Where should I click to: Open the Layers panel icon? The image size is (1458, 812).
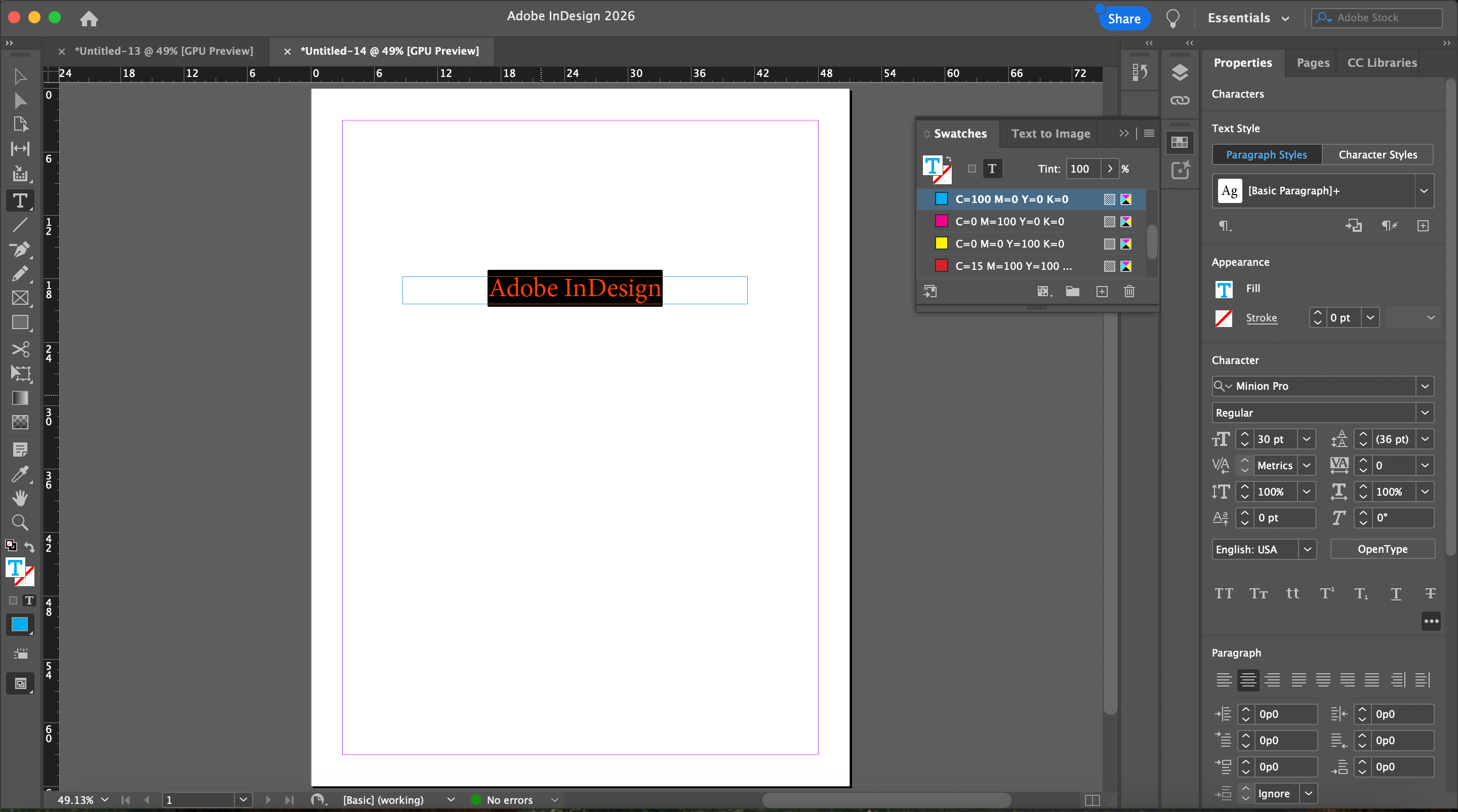1180,72
